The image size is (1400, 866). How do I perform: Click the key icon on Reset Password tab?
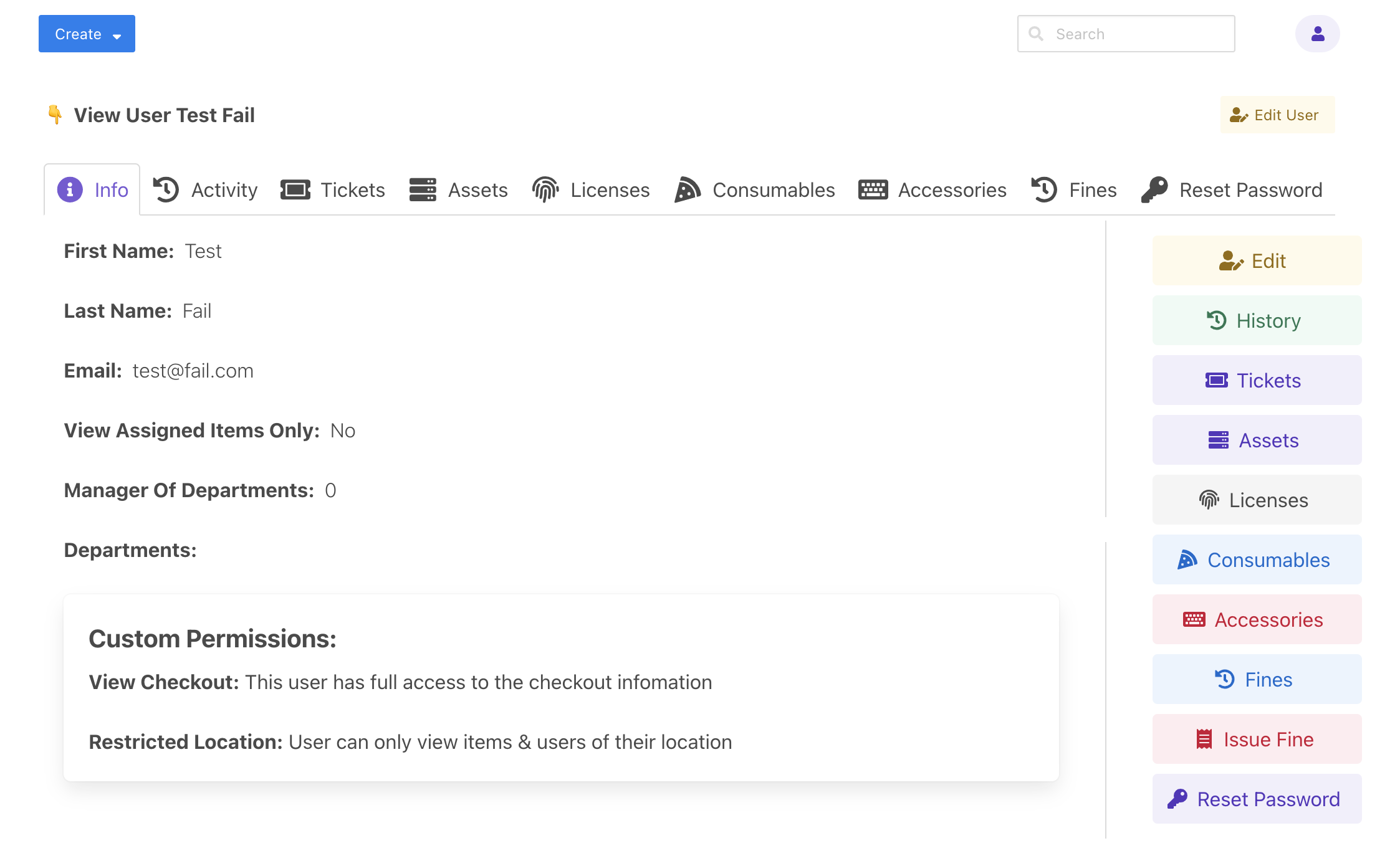[x=1154, y=189]
